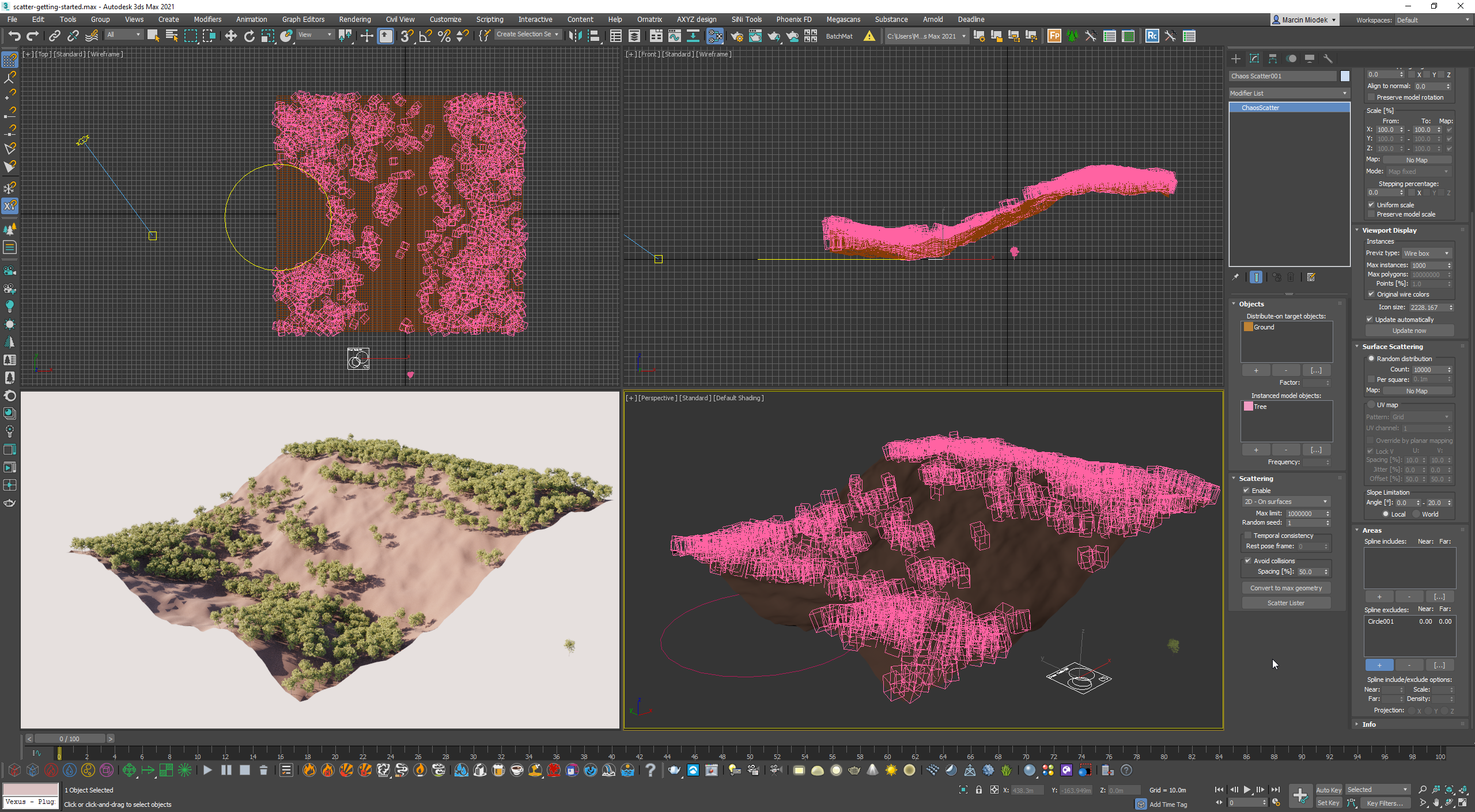Toggle the selection lock padlock icon
The width and height of the screenshot is (1475, 812).
[978, 790]
